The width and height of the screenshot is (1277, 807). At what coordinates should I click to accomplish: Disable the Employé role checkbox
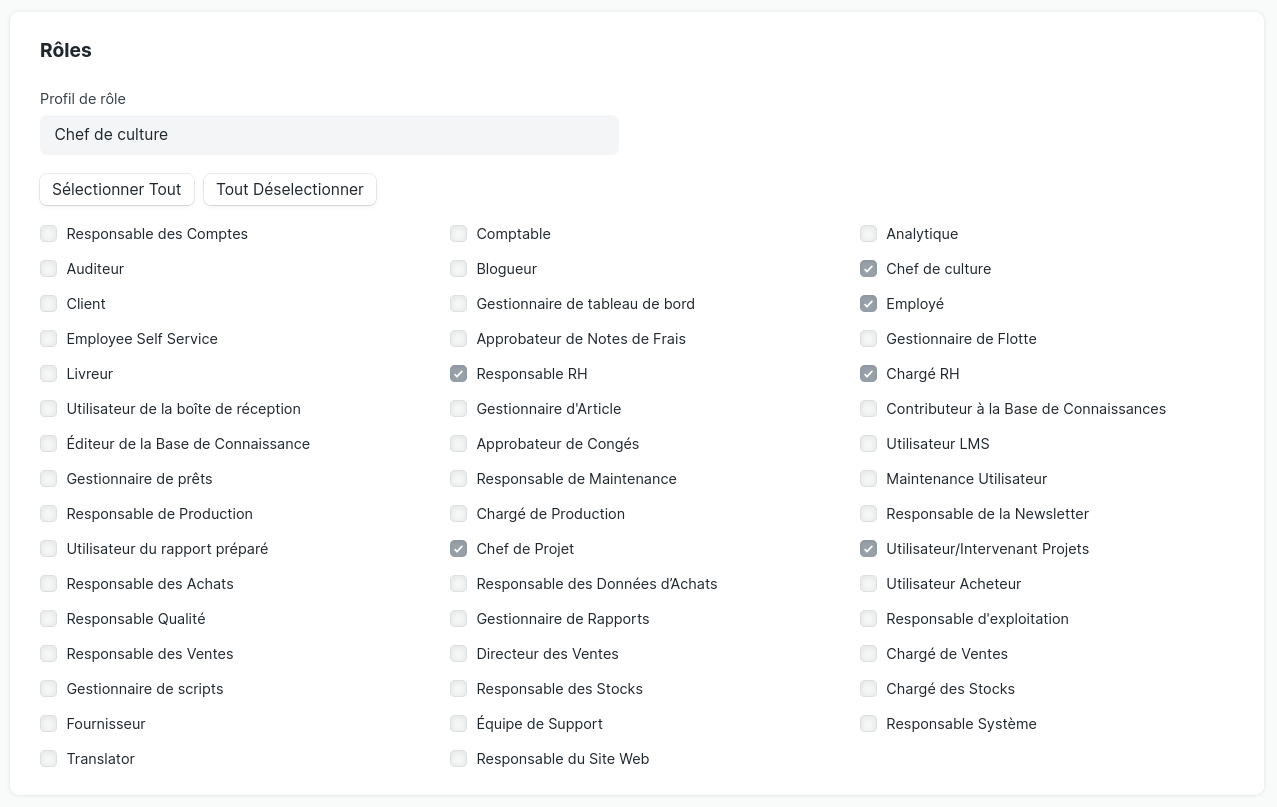(868, 304)
